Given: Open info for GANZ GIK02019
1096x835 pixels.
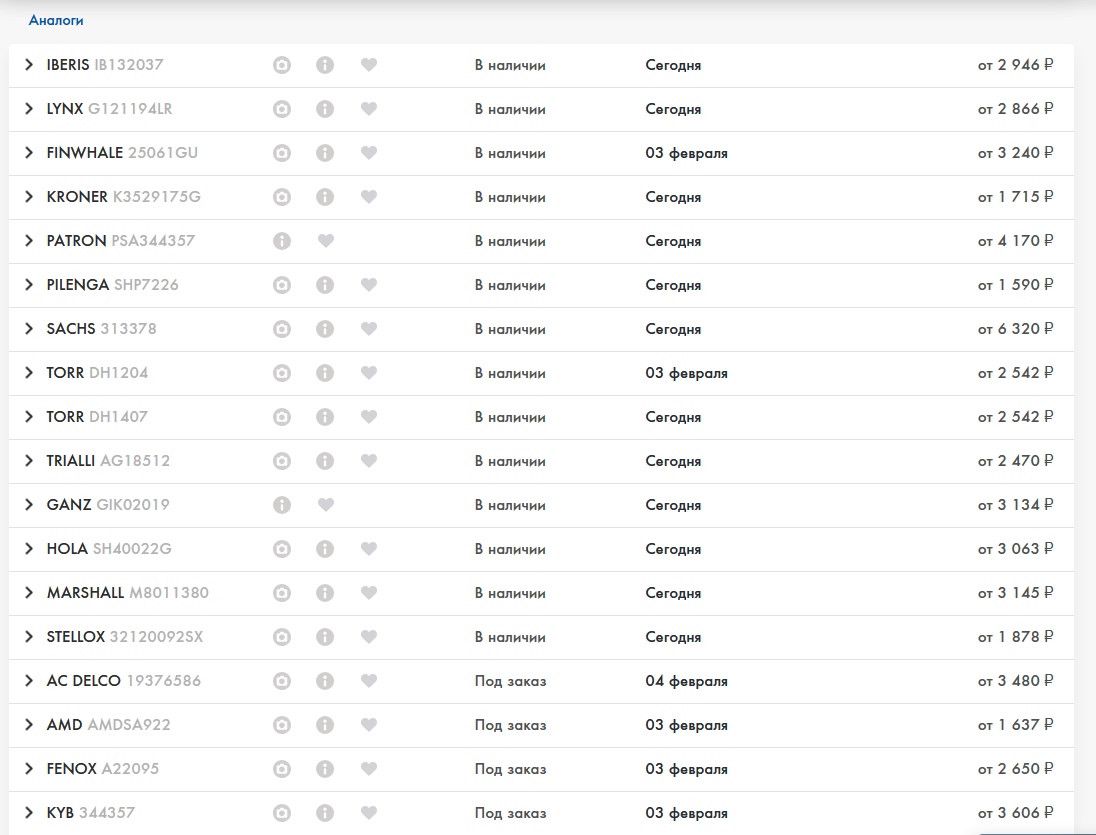Looking at the screenshot, I should coord(282,505).
